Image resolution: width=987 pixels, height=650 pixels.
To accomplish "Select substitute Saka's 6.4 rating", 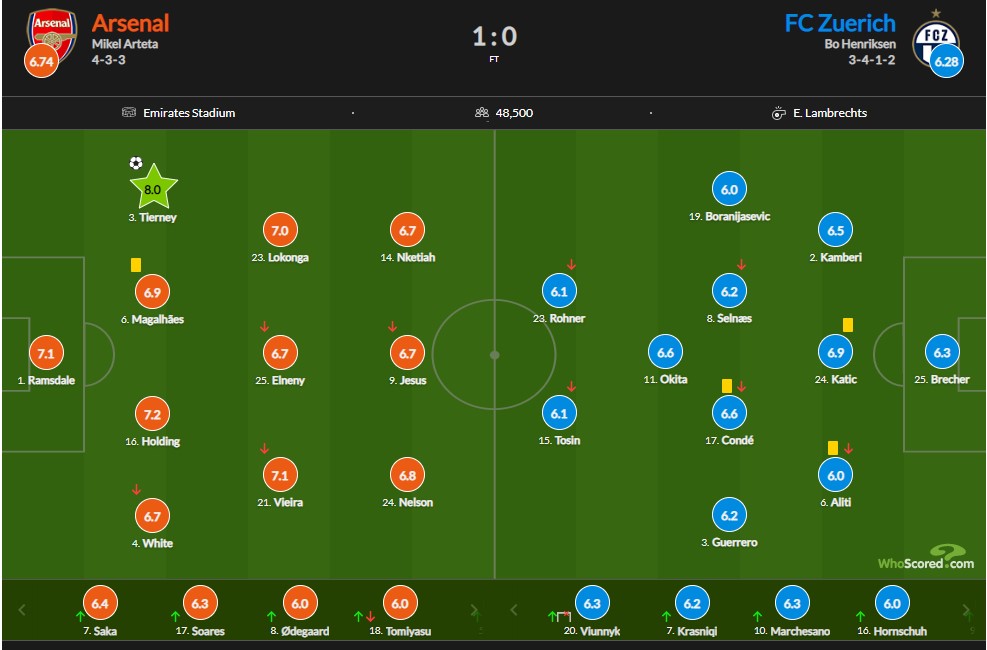I will (100, 603).
